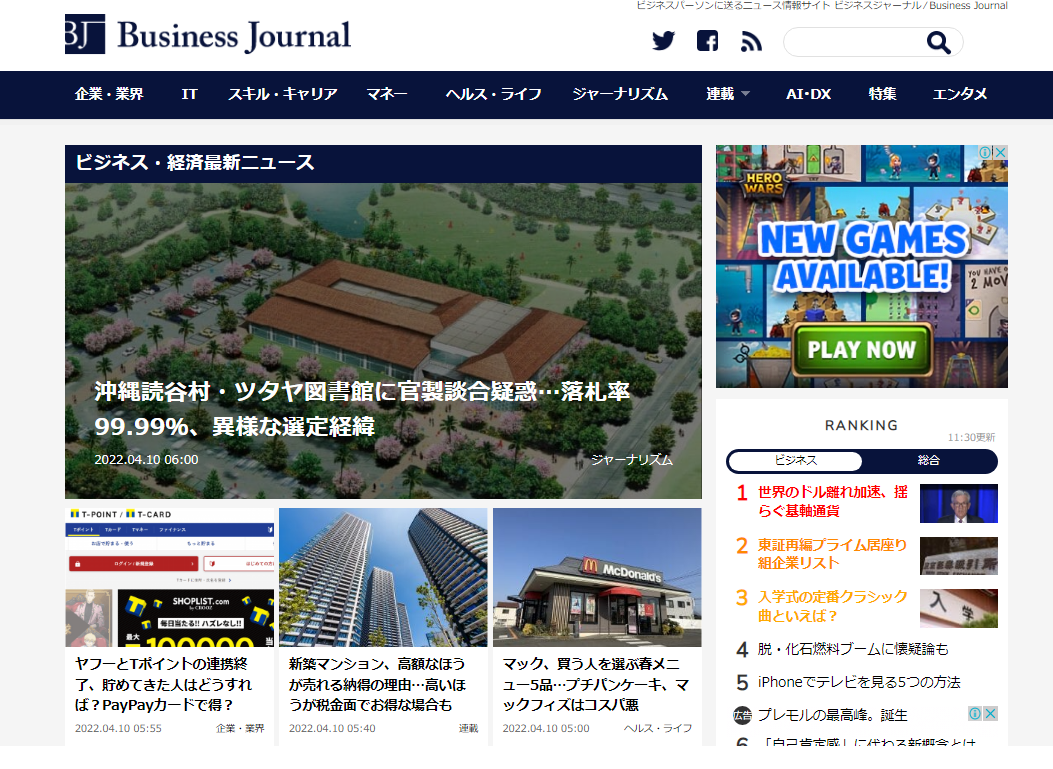Click ranking 1 thumbnail of man speaking
Image resolution: width=1053 pixels, height=769 pixels.
pos(958,503)
